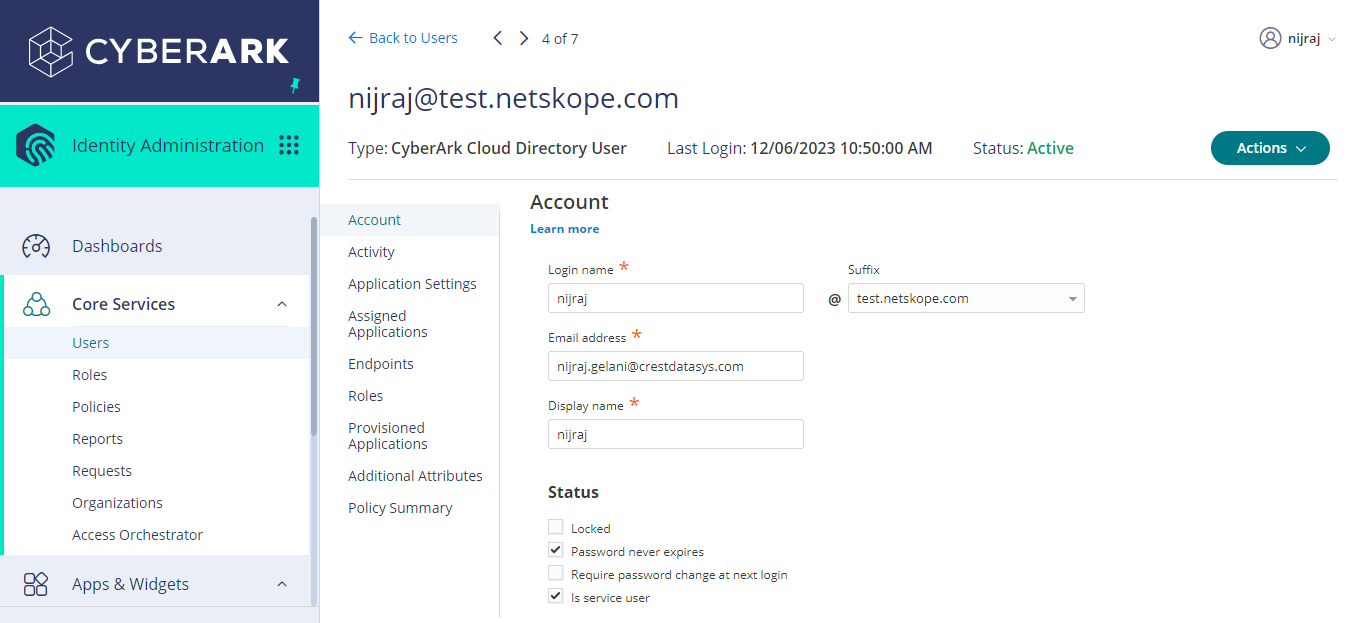Open Dashboards in the sidebar
Image resolution: width=1348 pixels, height=623 pixels.
117,246
